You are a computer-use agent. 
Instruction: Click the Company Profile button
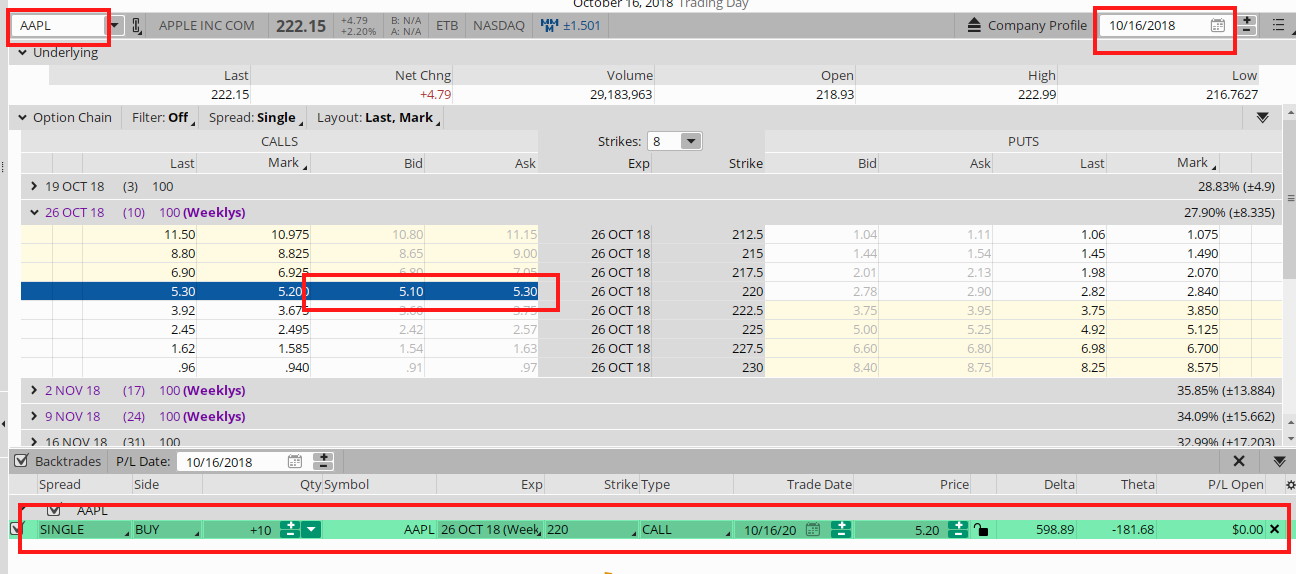click(1036, 26)
